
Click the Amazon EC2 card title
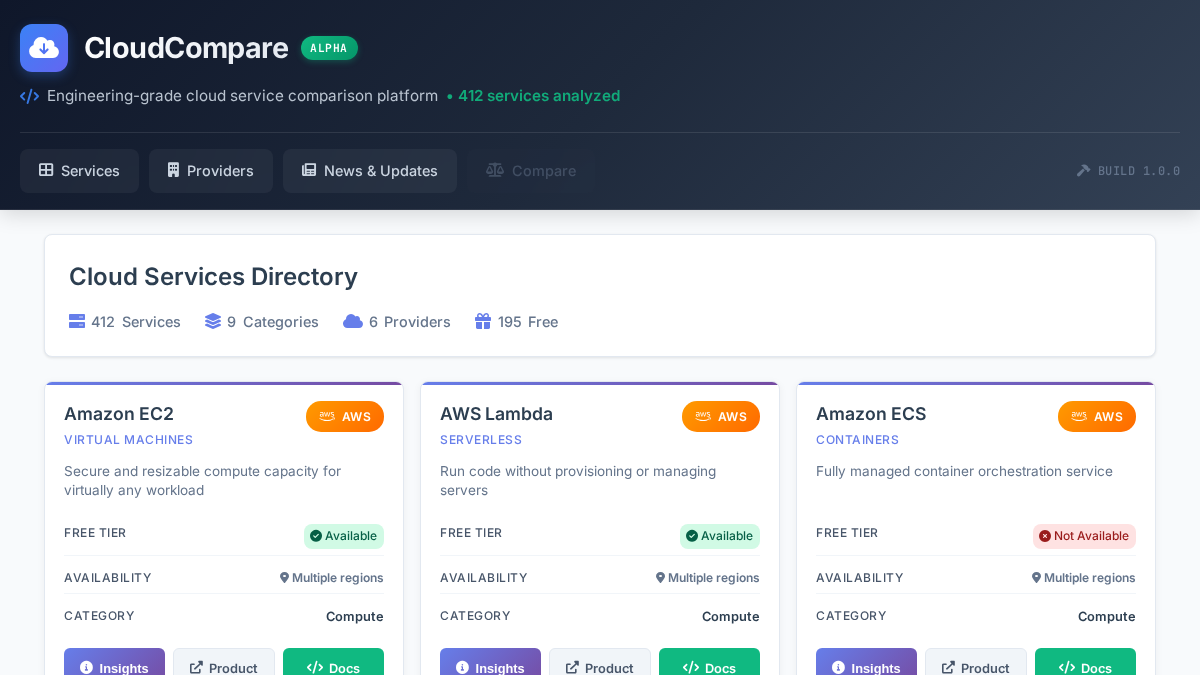pyautogui.click(x=119, y=414)
